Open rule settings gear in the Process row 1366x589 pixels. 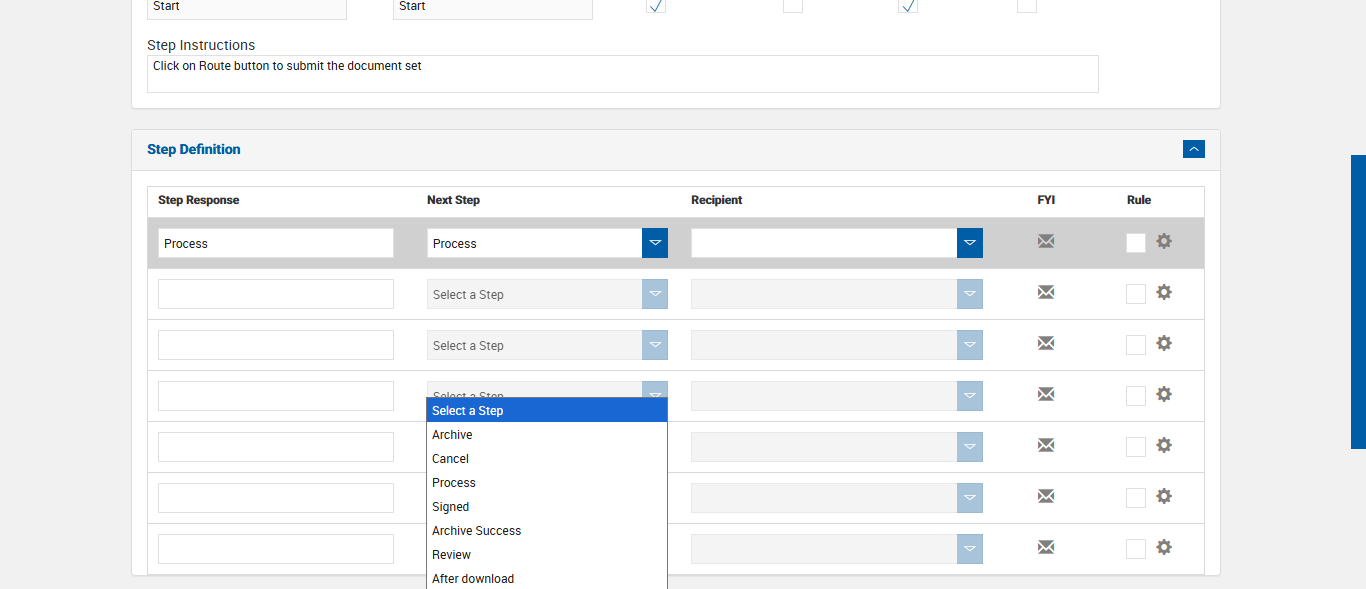(1164, 241)
